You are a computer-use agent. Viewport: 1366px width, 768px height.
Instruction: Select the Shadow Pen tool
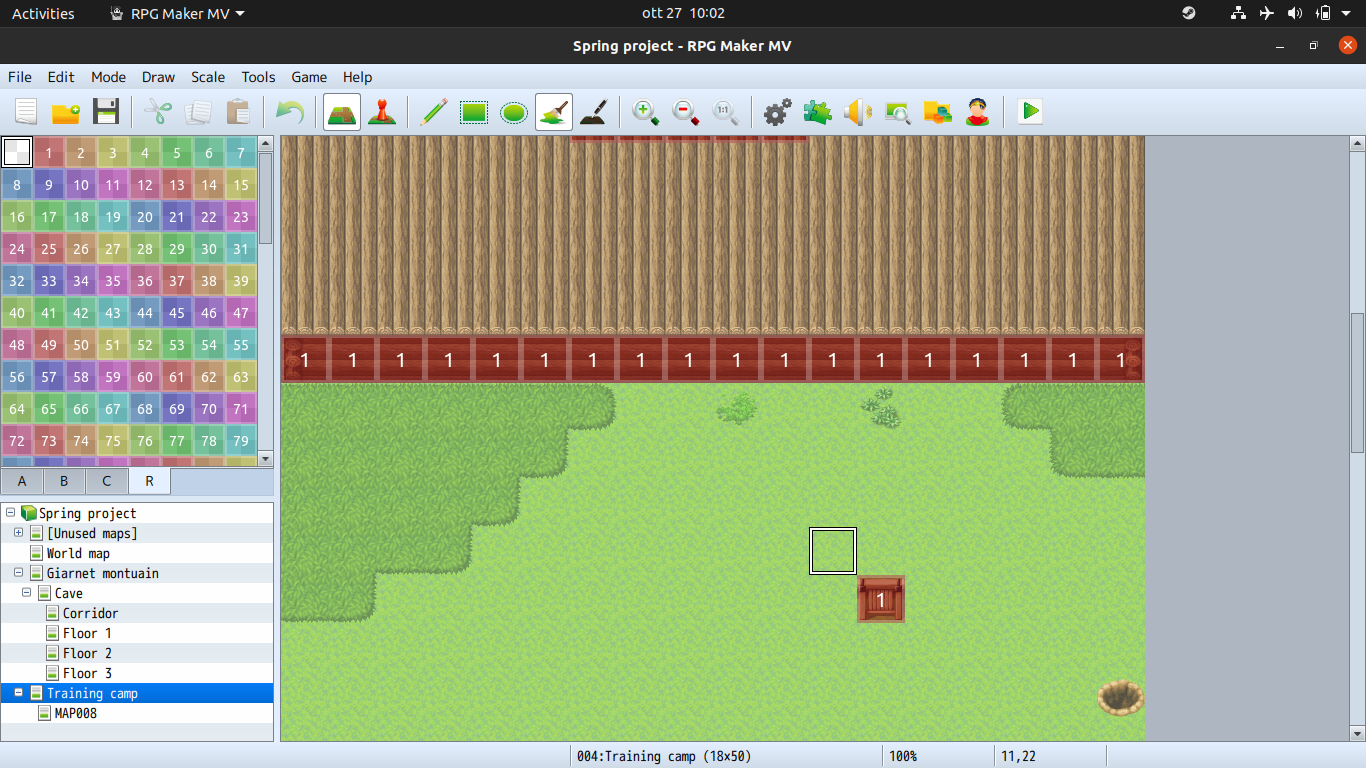pyautogui.click(x=594, y=112)
